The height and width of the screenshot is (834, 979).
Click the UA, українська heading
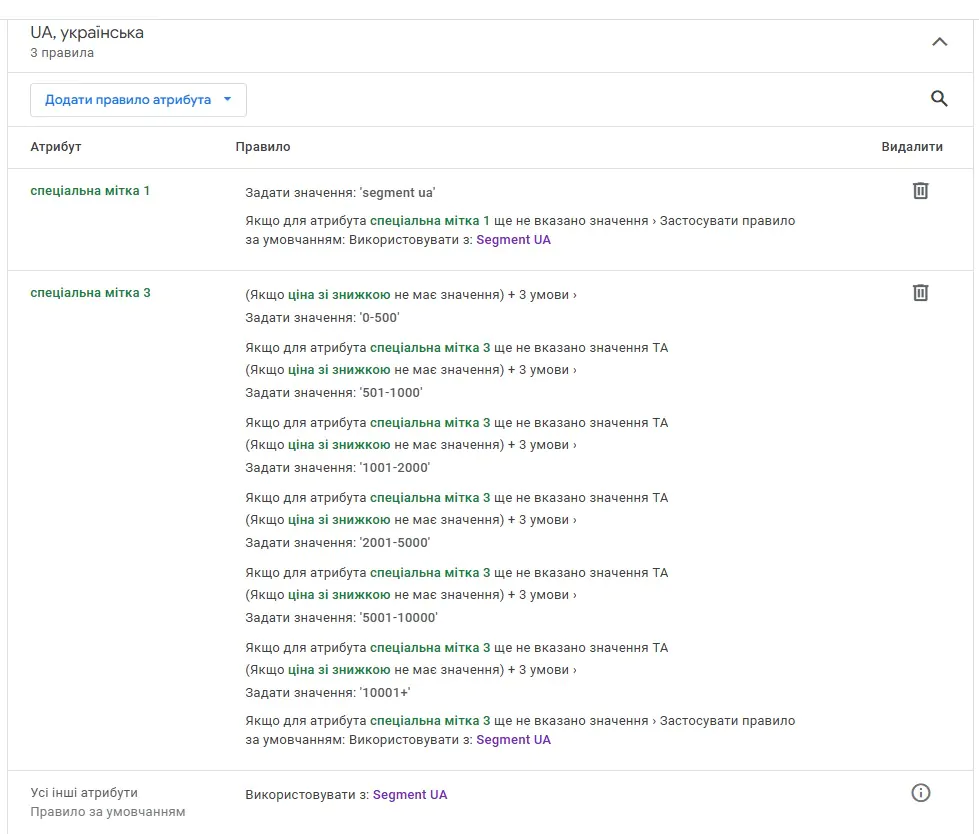87,32
